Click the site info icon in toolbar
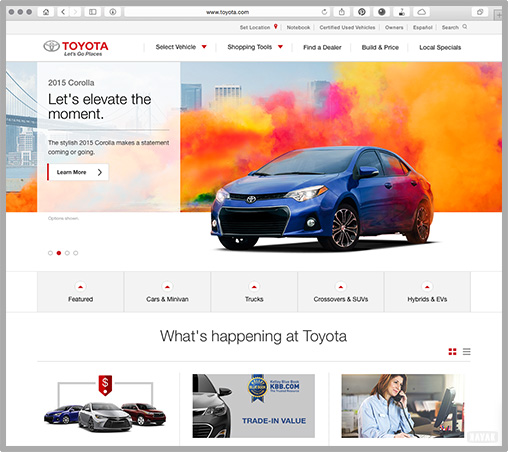The width and height of the screenshot is (508, 452). [x=113, y=12]
